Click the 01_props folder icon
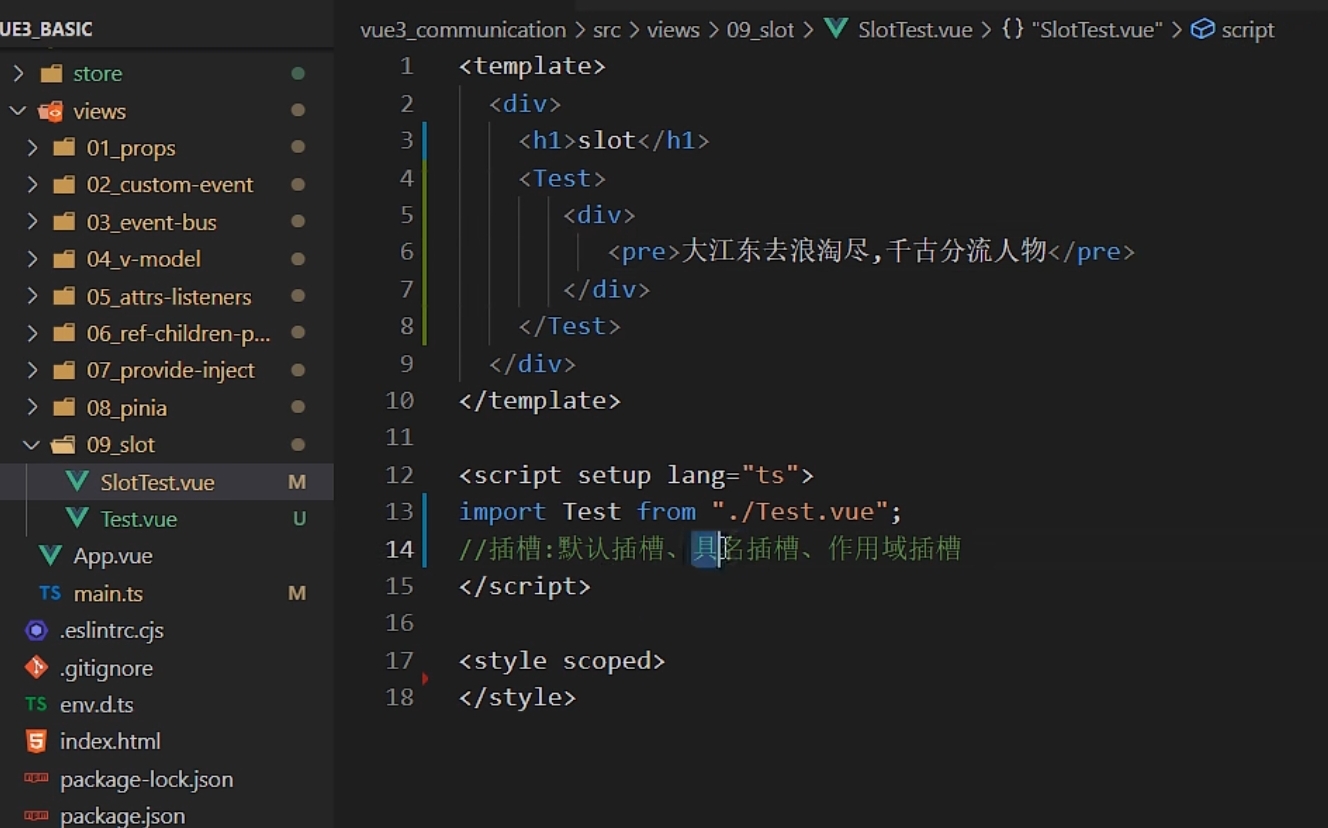Screen dimensions: 1328x828 64,148
